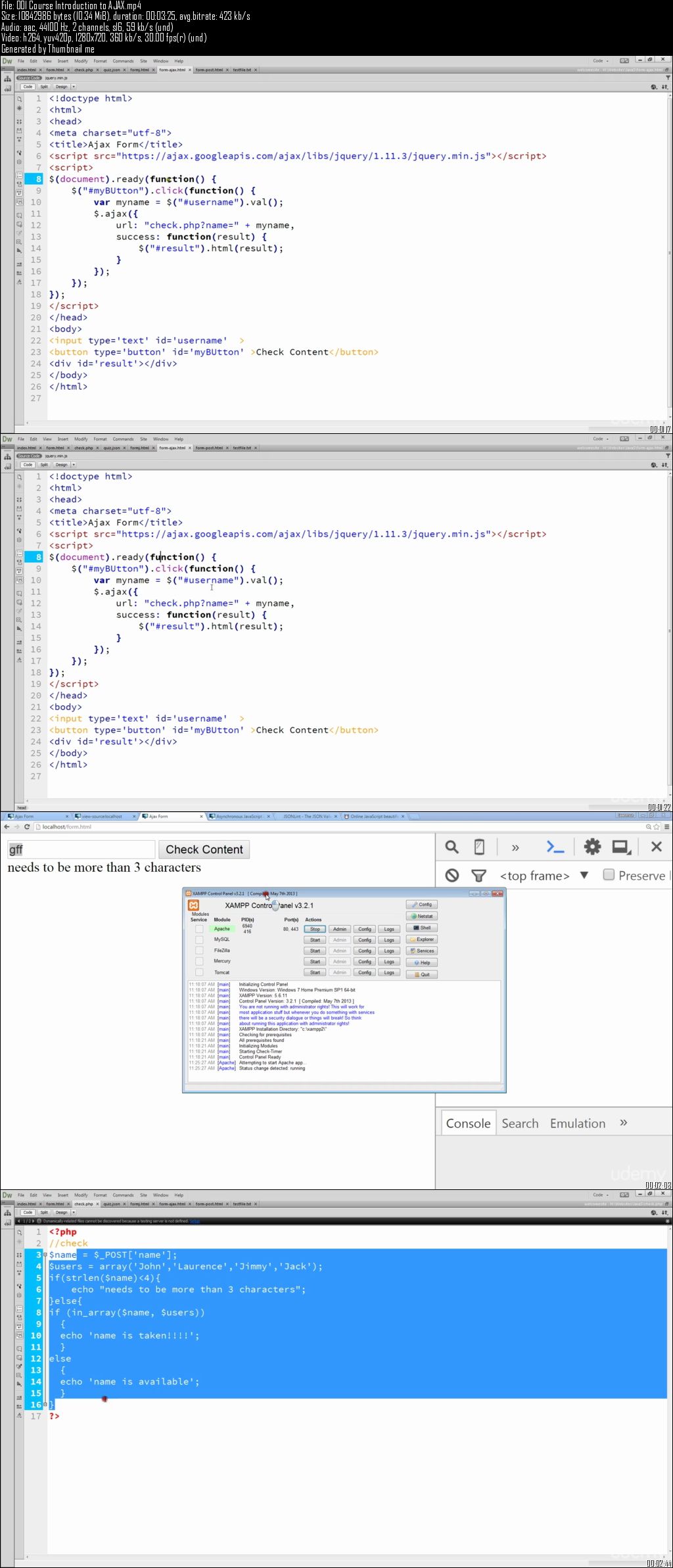Click 'needs to be more than 3 characters' result text

click(104, 867)
